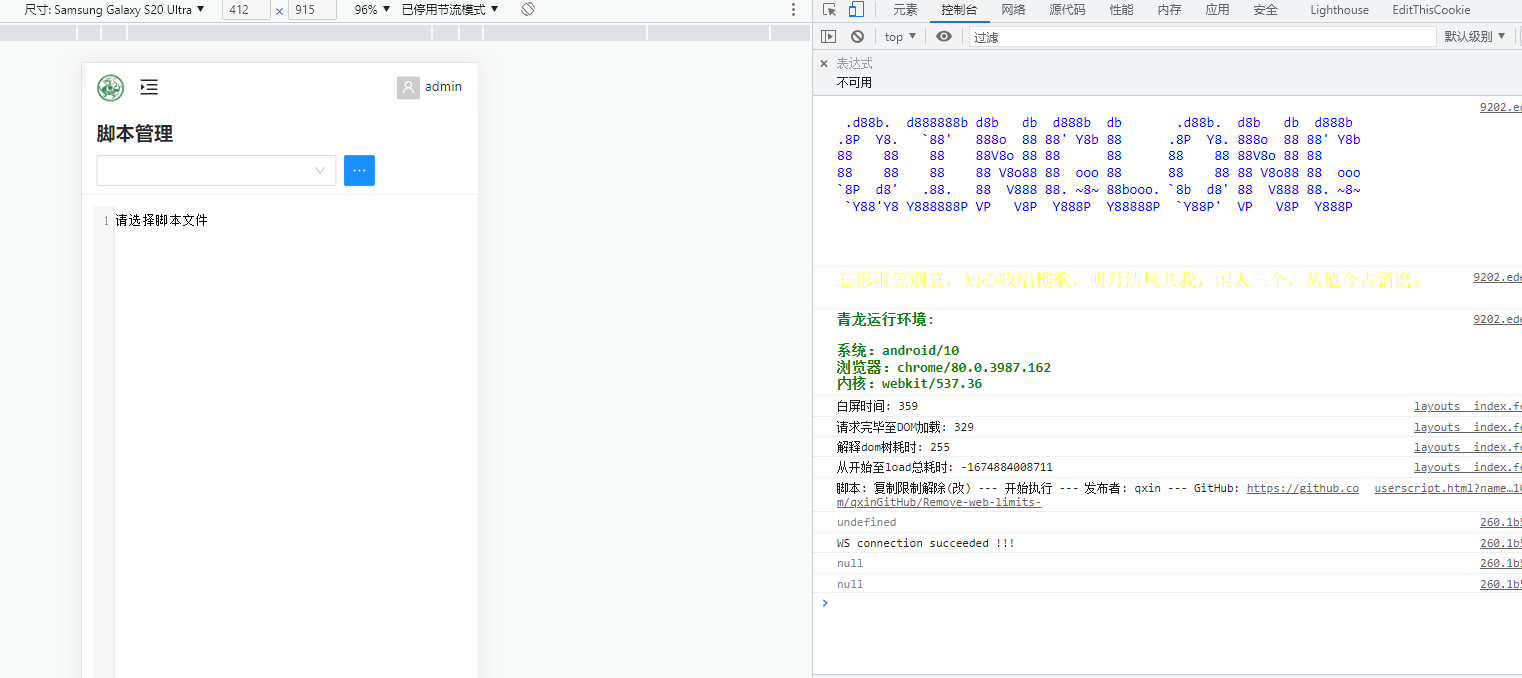The image size is (1522, 678).
Task: Open 9202 source link beside 青龙运行环境
Action: 1497,319
